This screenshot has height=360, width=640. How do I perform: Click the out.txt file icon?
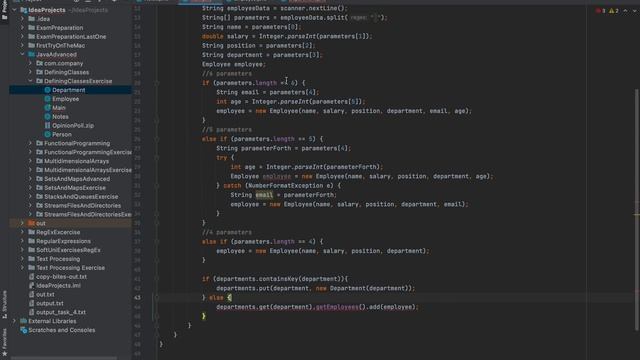[x=32, y=294]
